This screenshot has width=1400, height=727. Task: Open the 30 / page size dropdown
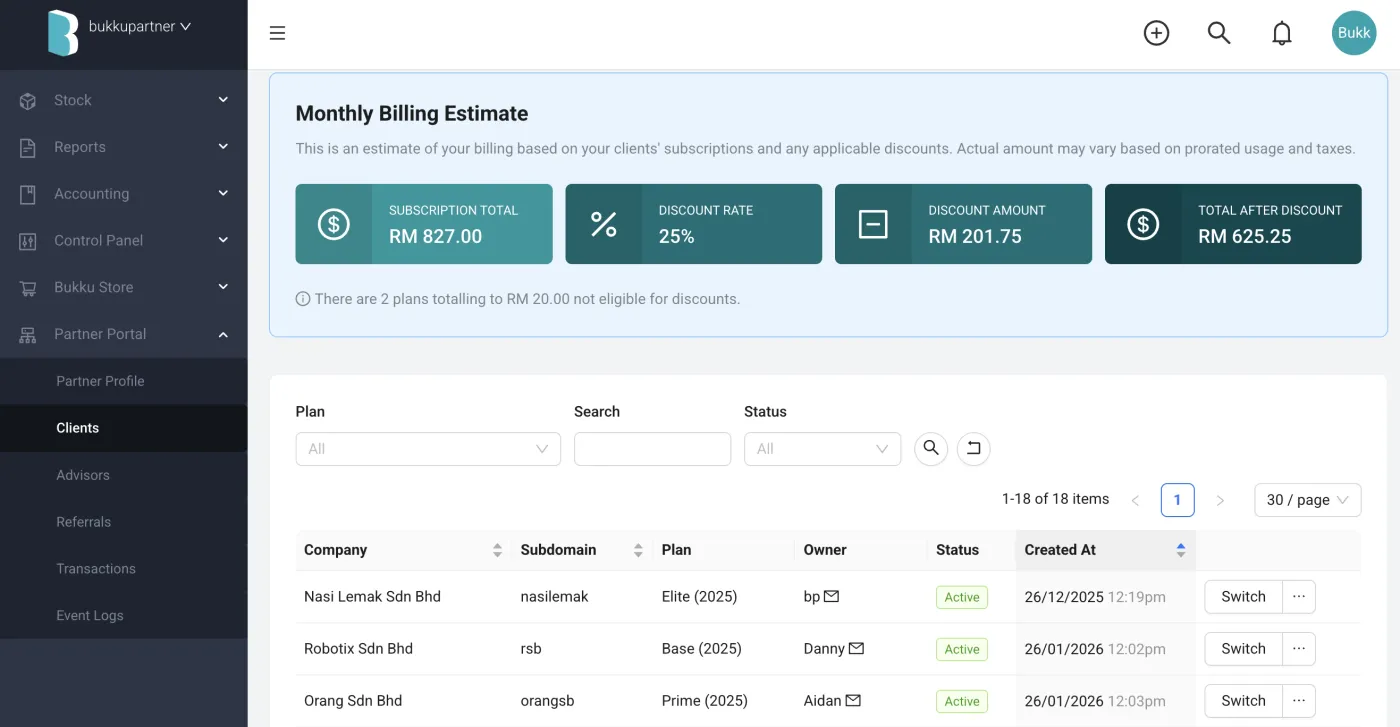point(1307,500)
